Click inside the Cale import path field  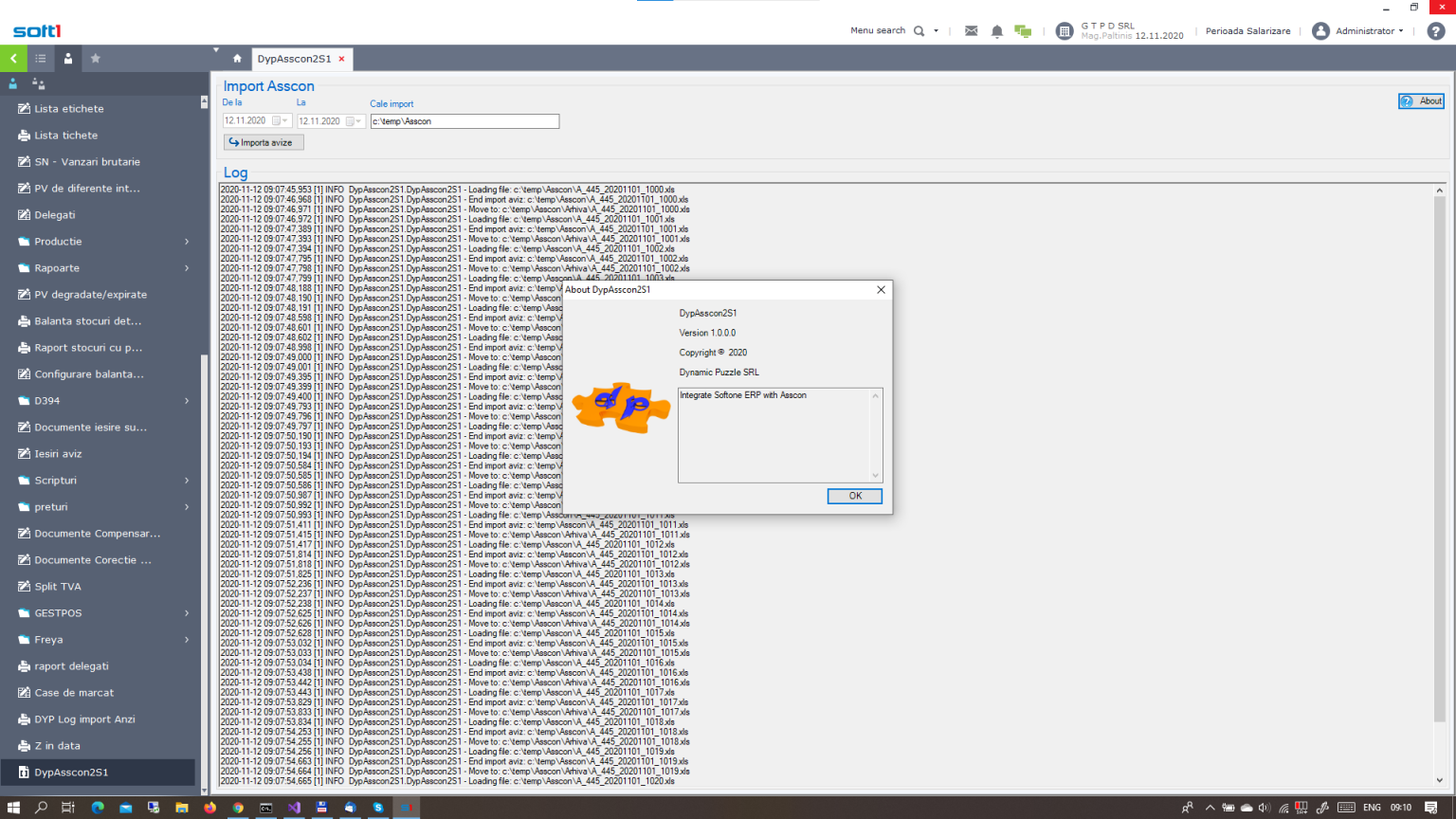[x=464, y=120]
